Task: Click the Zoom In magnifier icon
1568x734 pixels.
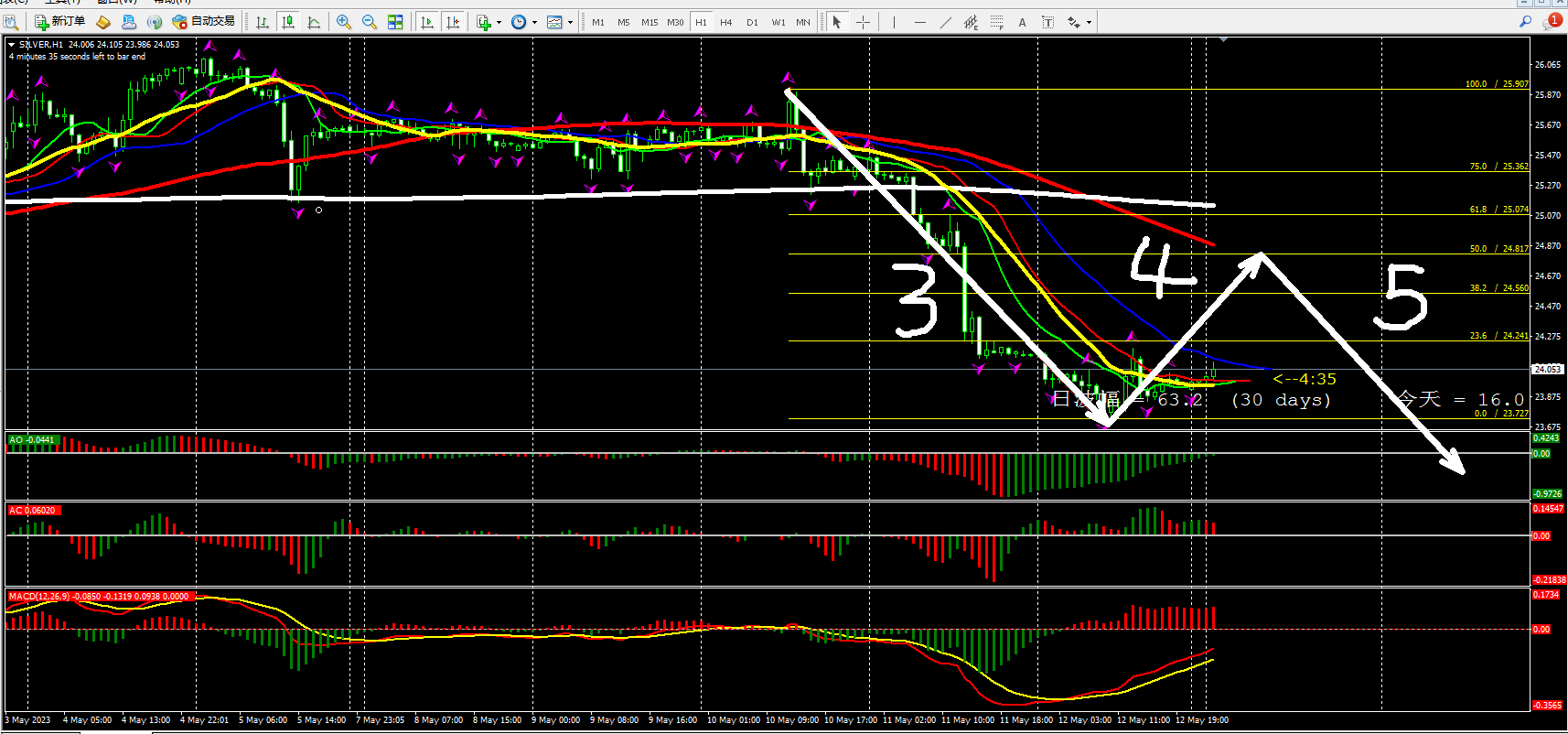Action: [x=344, y=22]
